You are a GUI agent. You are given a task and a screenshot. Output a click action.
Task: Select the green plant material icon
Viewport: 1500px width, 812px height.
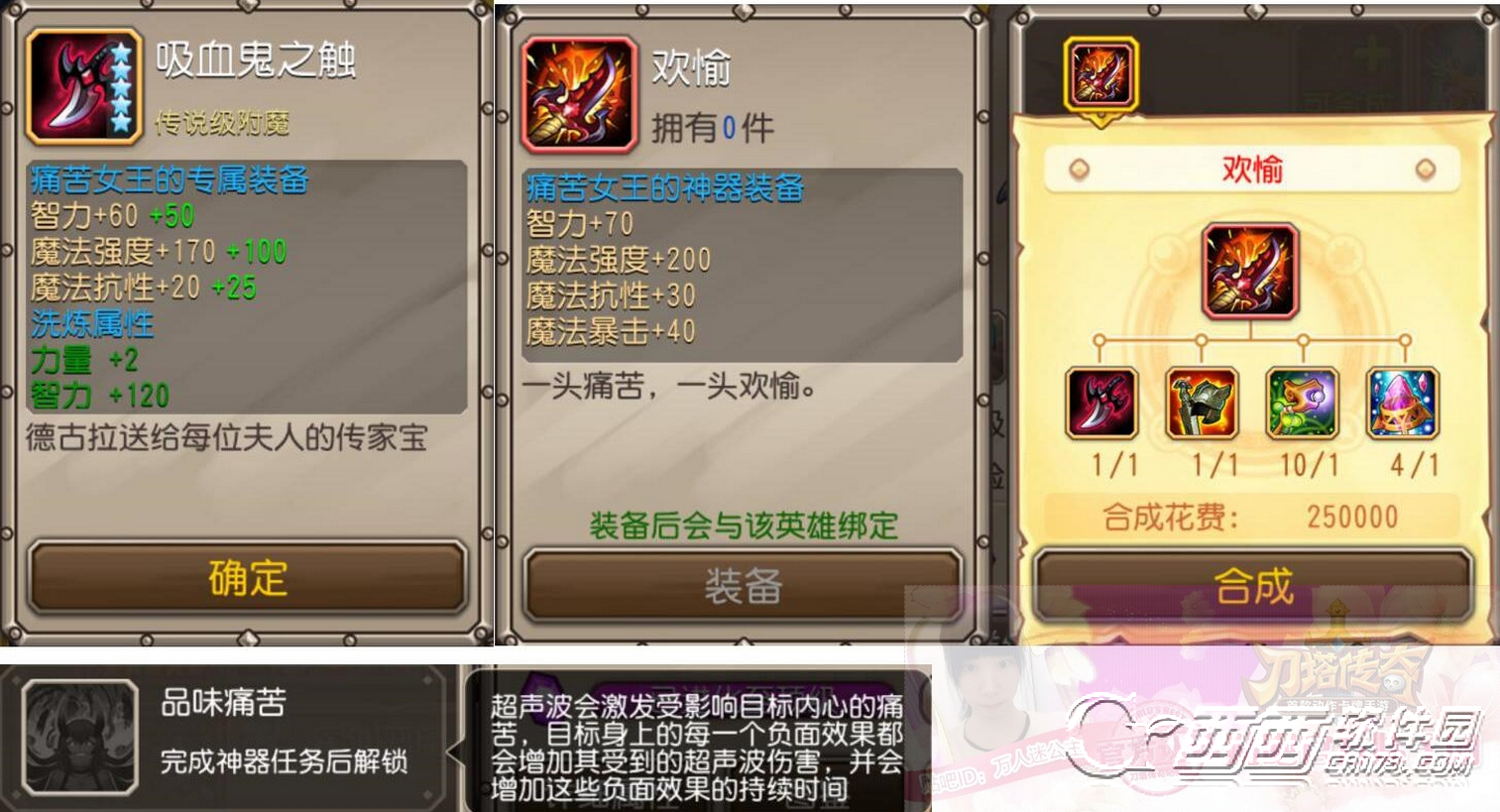[x=1303, y=404]
